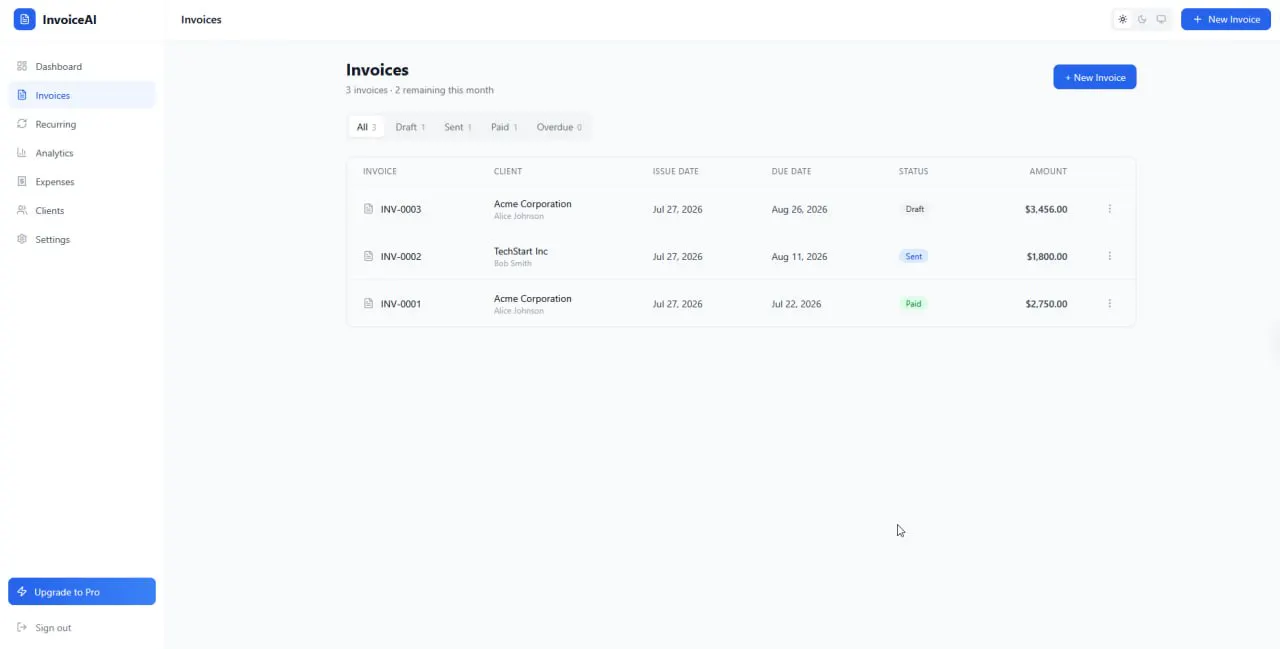Click the Issue Date column header
This screenshot has height=649, width=1280.
pos(676,171)
